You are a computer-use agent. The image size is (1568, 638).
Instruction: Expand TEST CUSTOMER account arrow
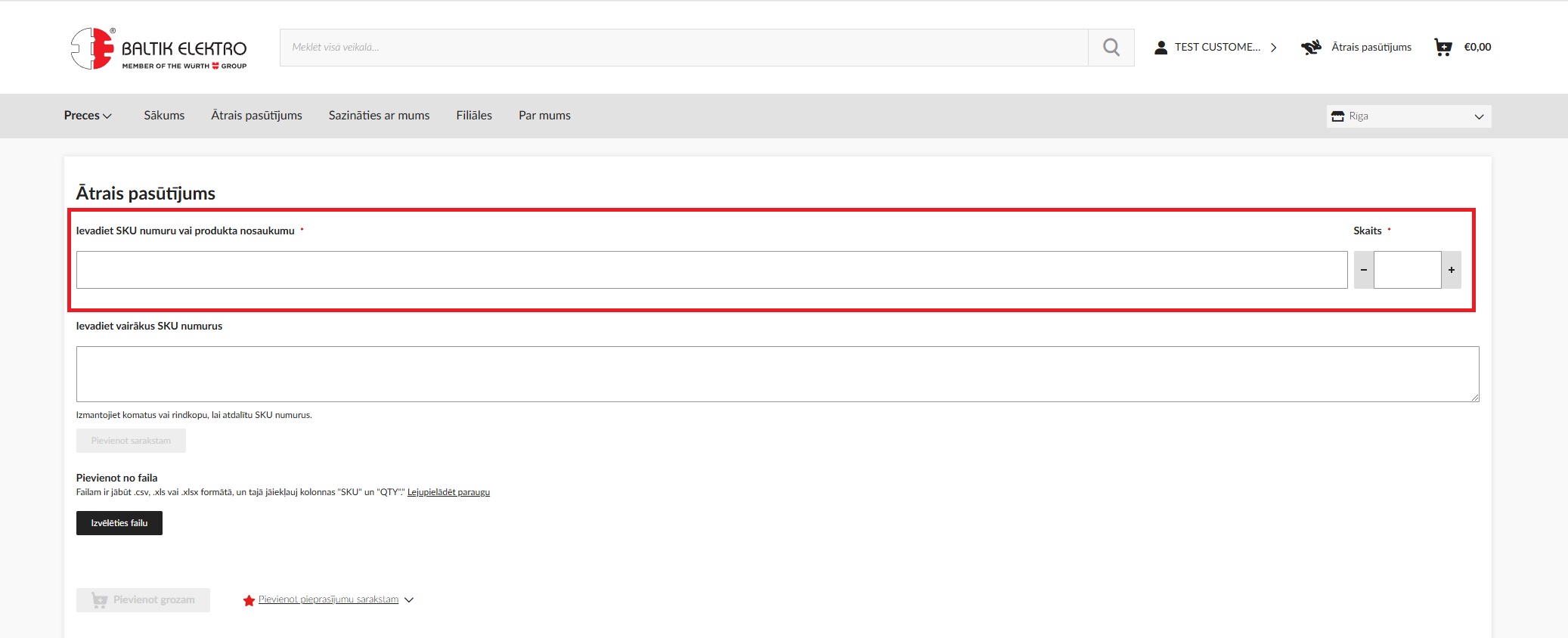[1274, 48]
